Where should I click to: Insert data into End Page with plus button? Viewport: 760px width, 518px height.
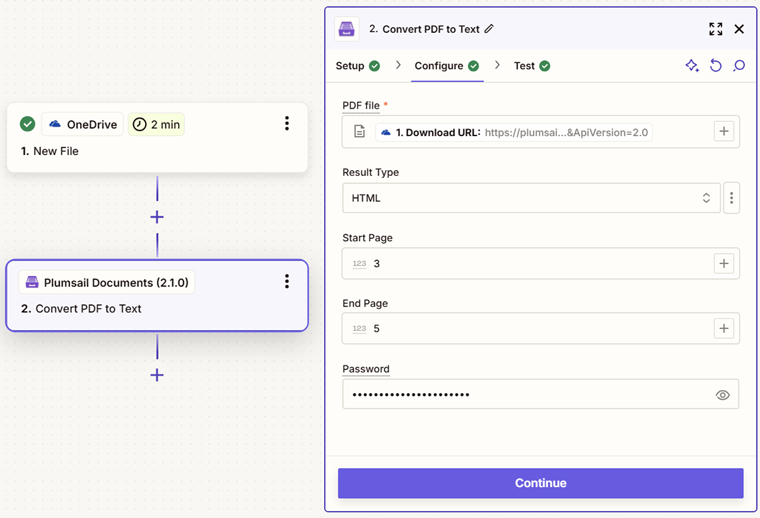click(x=724, y=329)
